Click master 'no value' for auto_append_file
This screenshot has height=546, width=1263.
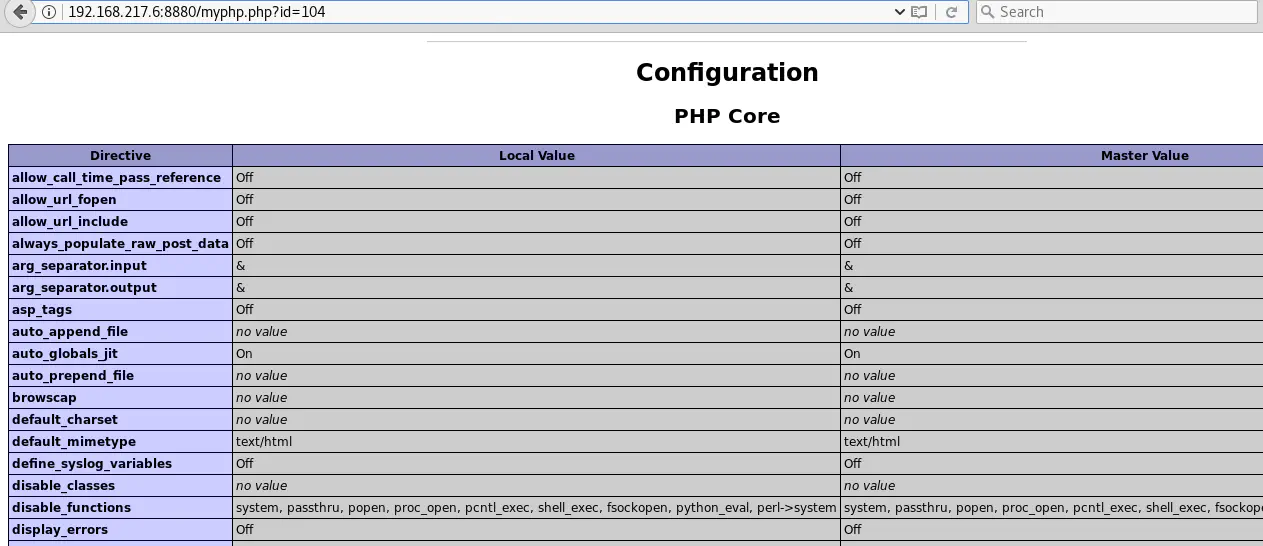tap(869, 331)
